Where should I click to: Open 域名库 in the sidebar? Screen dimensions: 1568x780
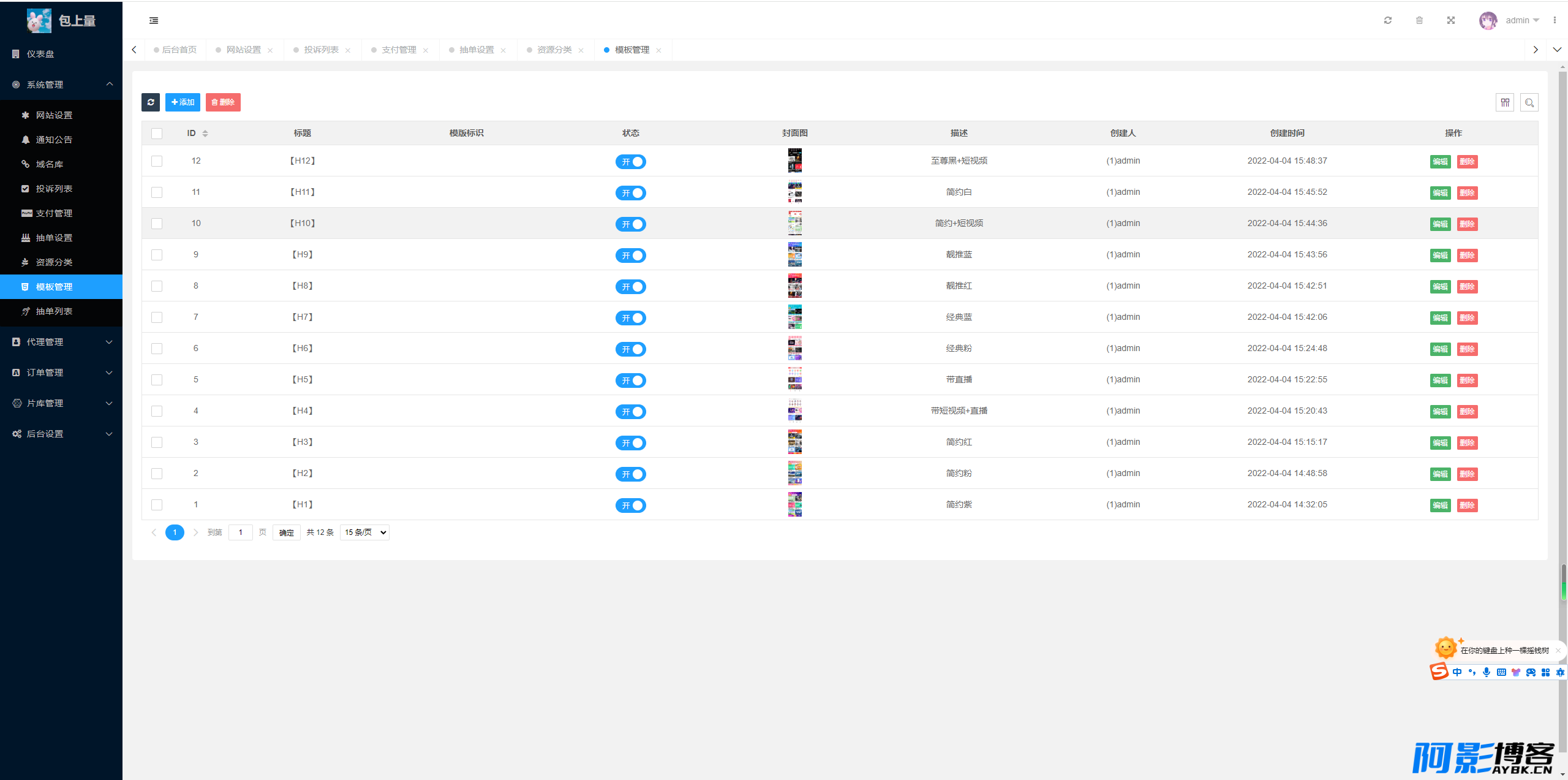pos(50,164)
